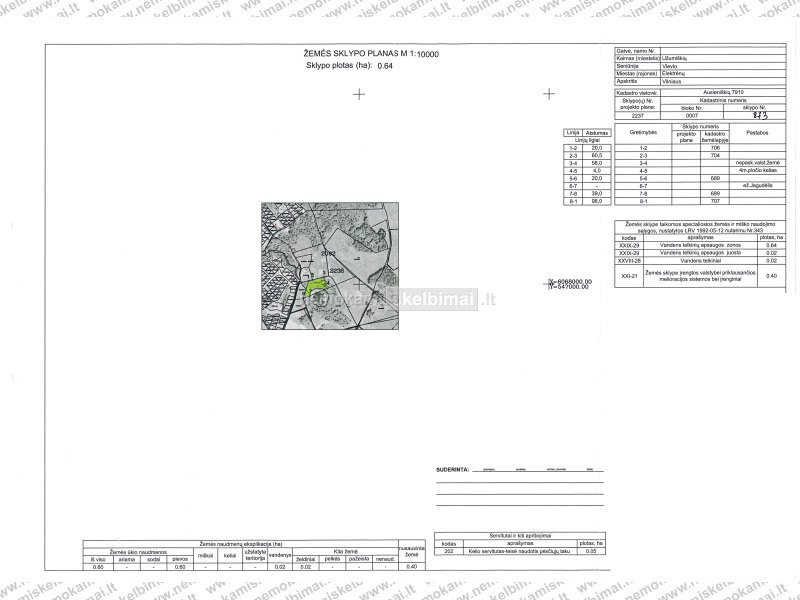Screen dimensions: 800x600
Task: Click the "Kadastrinis numeris" header
Action: click(723, 101)
